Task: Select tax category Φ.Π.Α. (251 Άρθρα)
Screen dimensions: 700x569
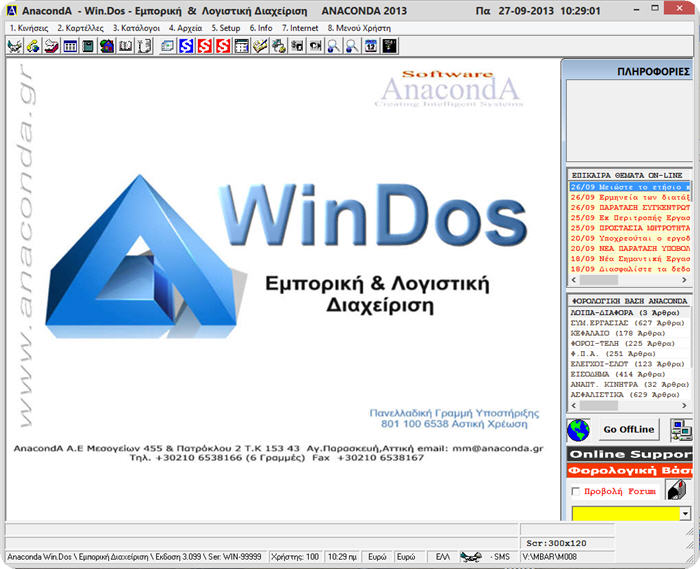Action: pos(630,354)
